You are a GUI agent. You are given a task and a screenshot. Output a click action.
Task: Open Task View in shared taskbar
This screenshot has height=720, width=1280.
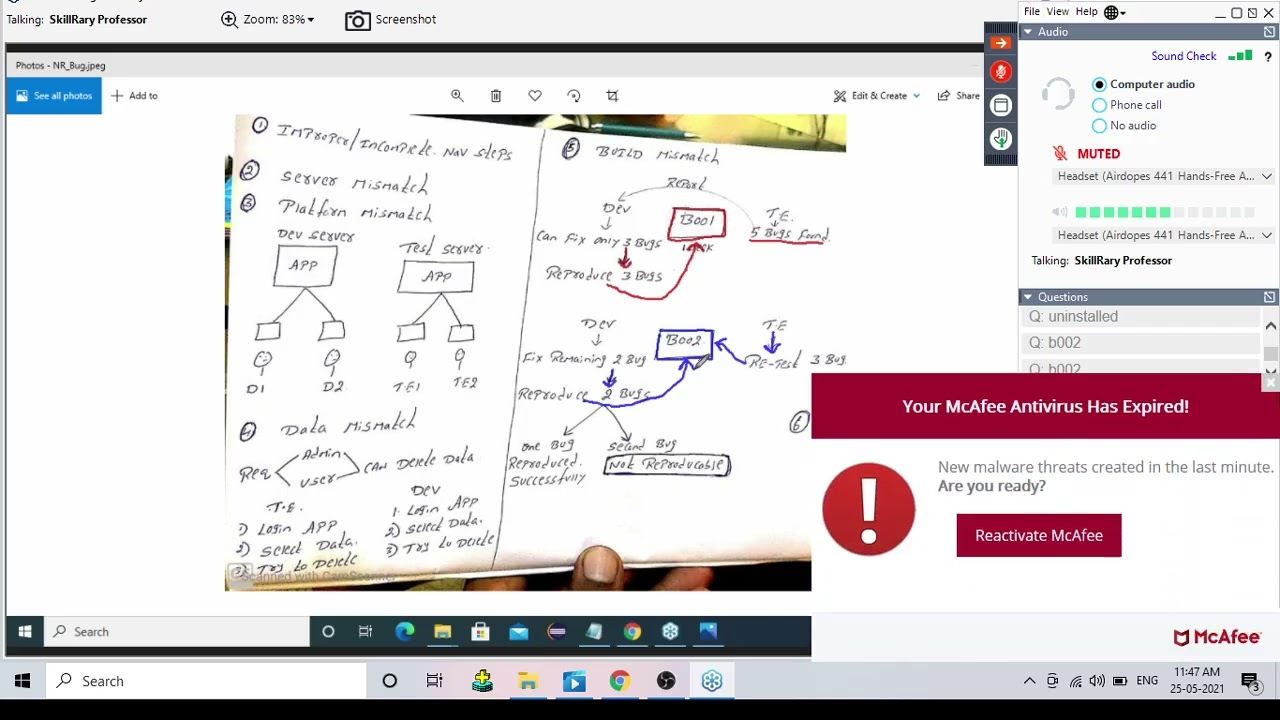(366, 632)
